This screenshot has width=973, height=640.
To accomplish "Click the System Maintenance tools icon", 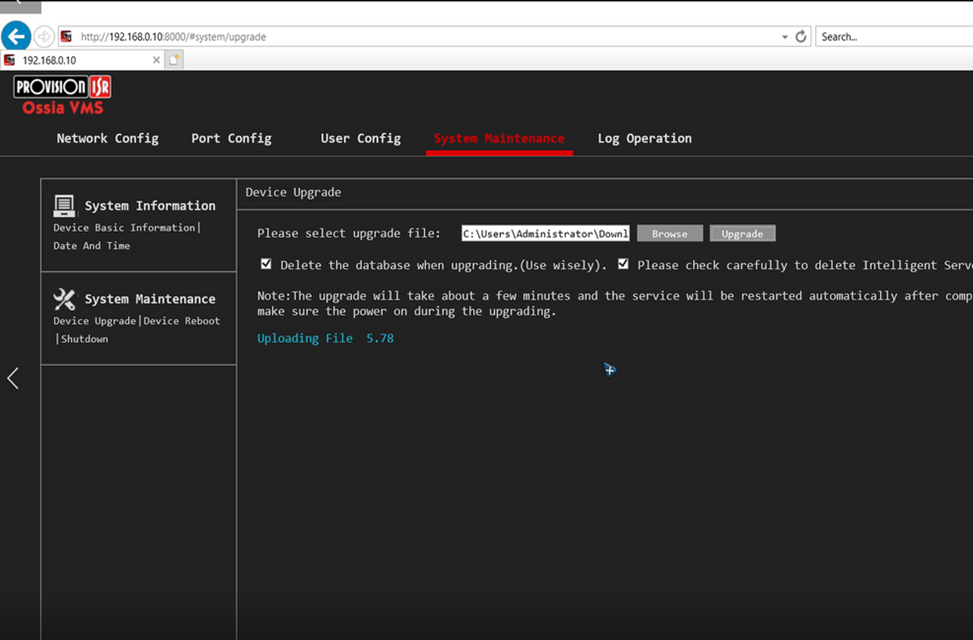I will point(64,299).
